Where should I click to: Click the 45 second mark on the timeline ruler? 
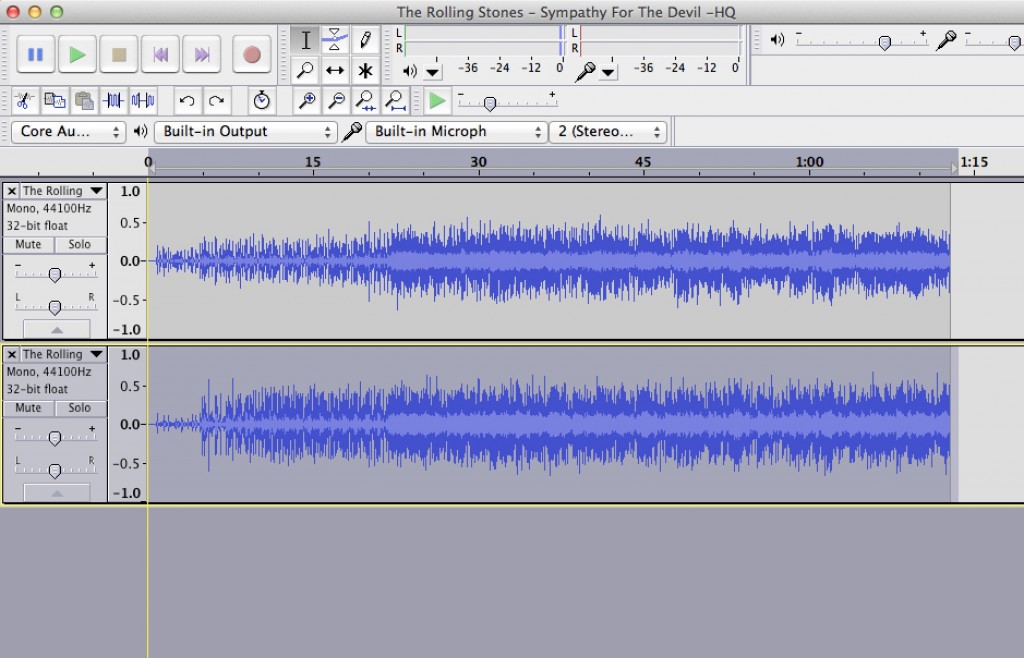point(643,163)
